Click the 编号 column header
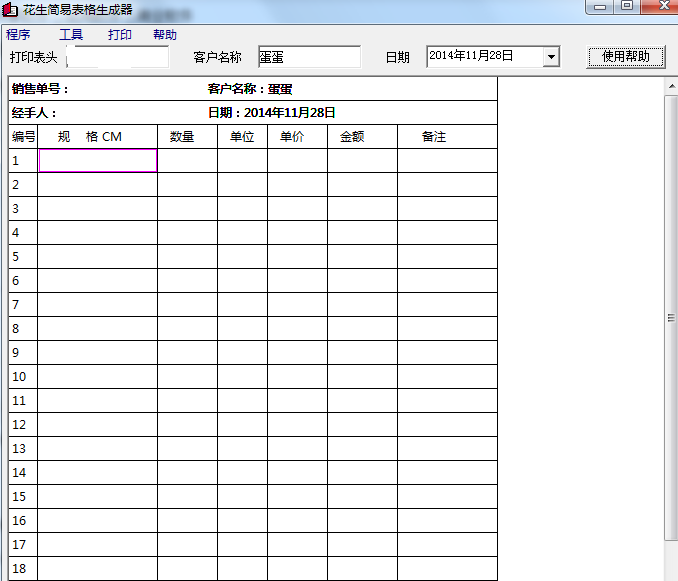Image resolution: width=678 pixels, height=581 pixels. pos(23,137)
